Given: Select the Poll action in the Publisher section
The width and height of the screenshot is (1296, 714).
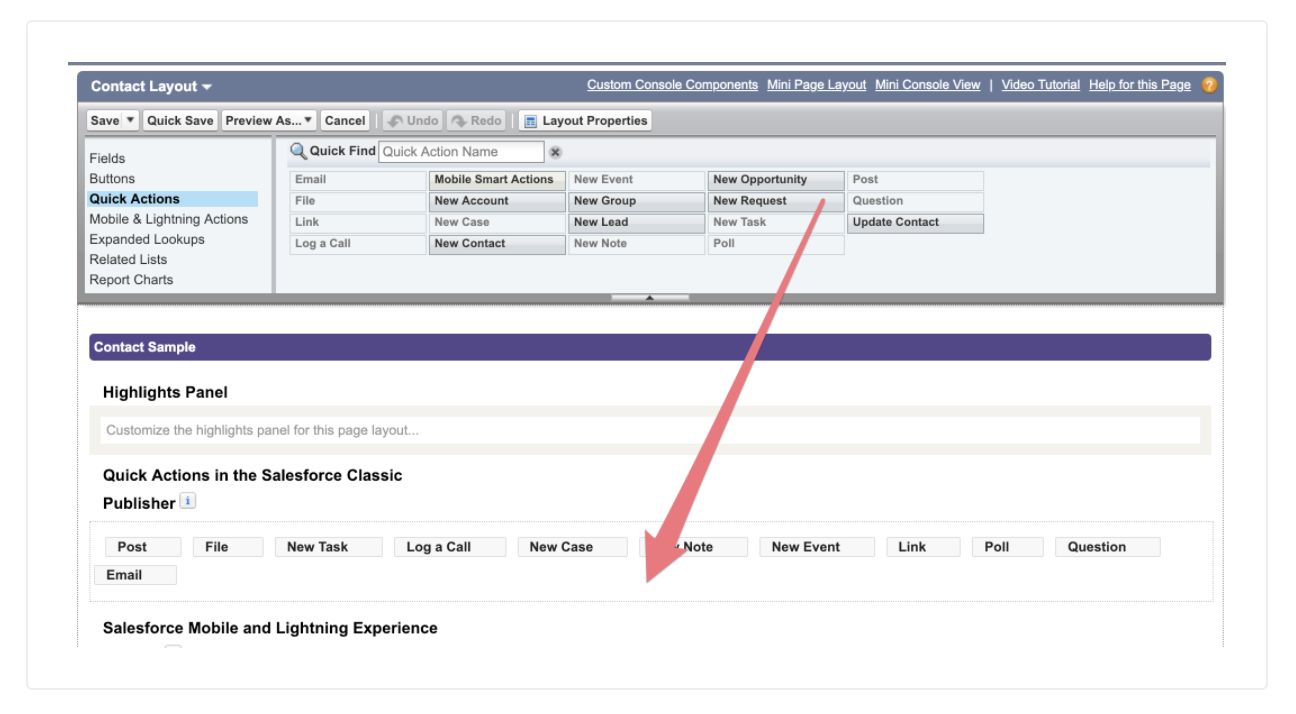Looking at the screenshot, I should 1008,547.
